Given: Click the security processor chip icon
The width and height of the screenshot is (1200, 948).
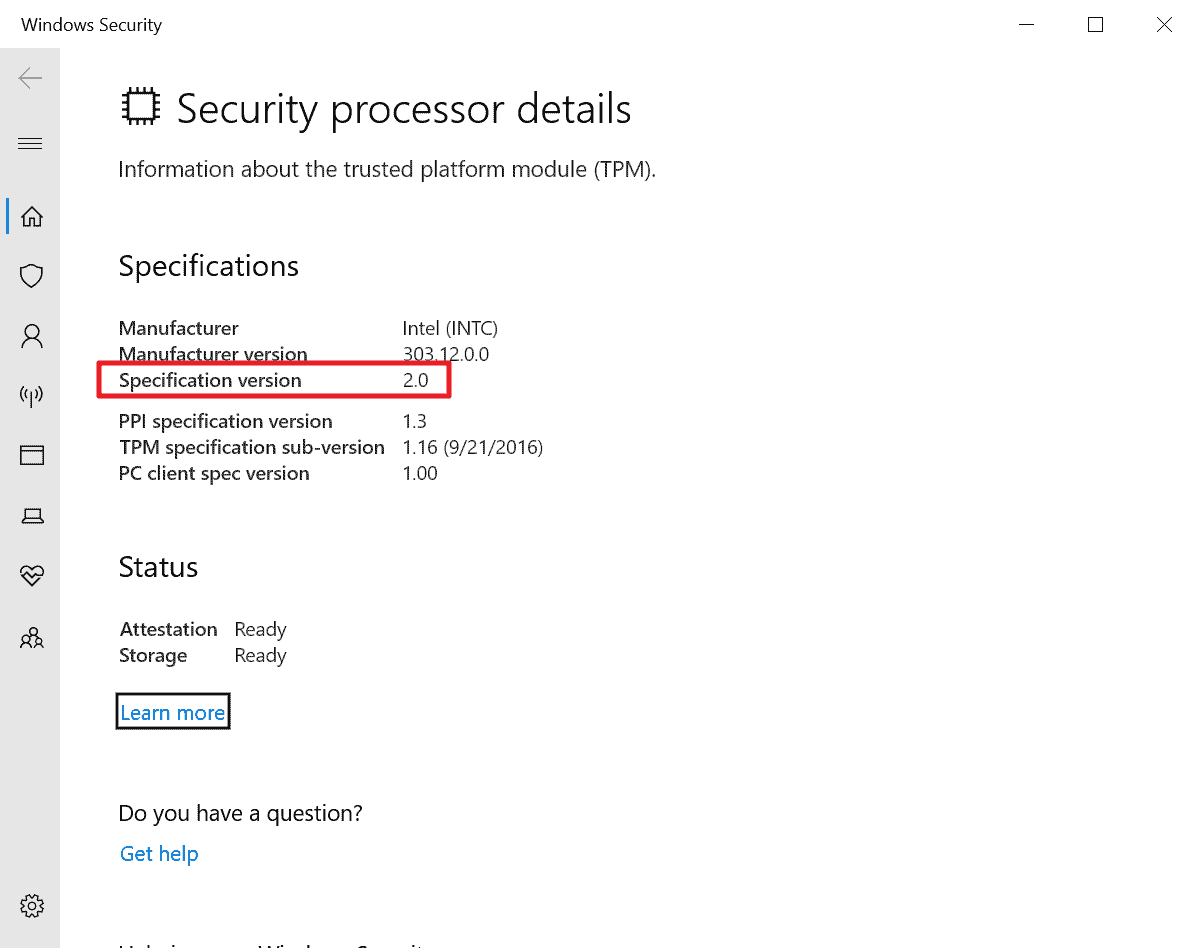Looking at the screenshot, I should [x=140, y=107].
